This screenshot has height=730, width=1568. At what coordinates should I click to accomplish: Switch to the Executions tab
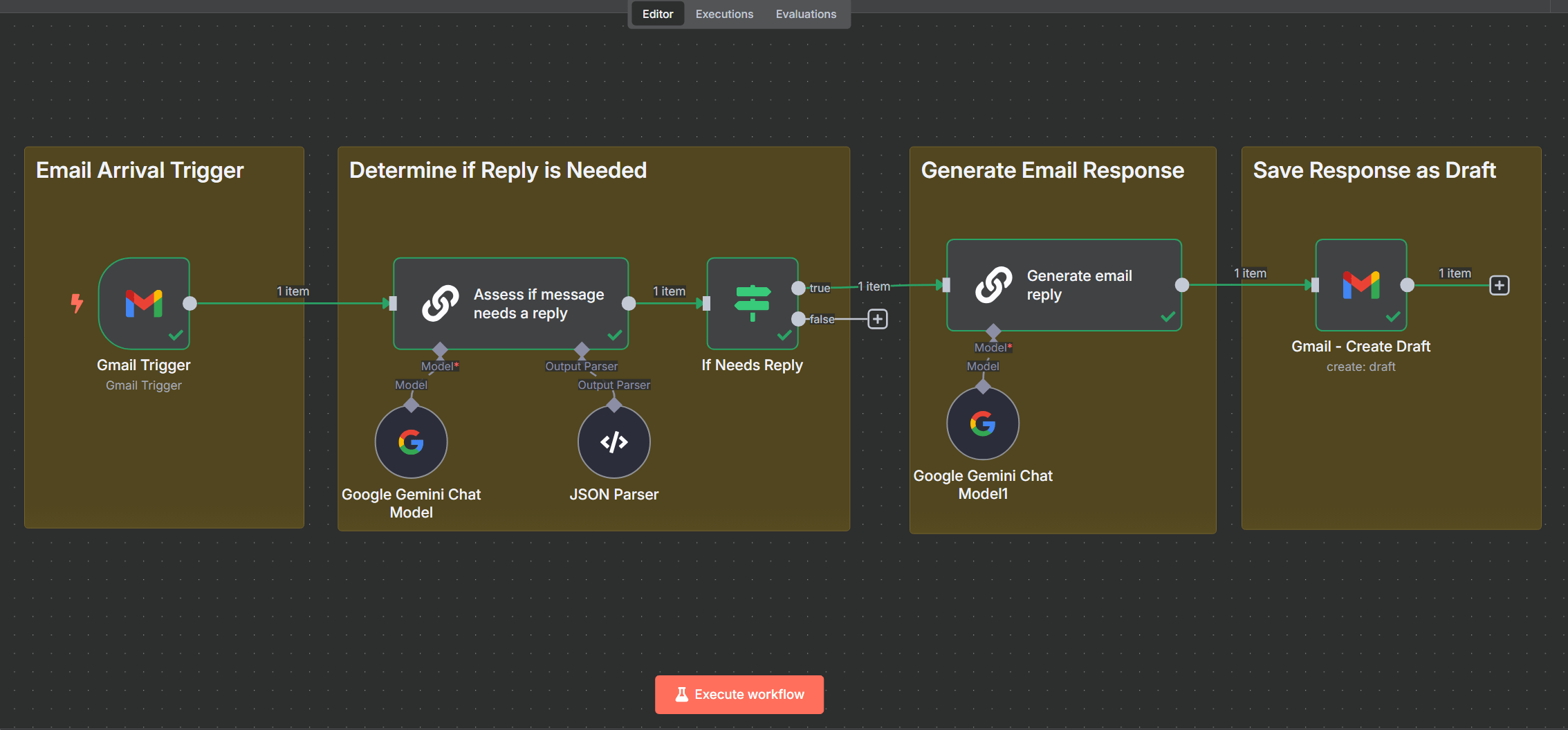pos(724,14)
